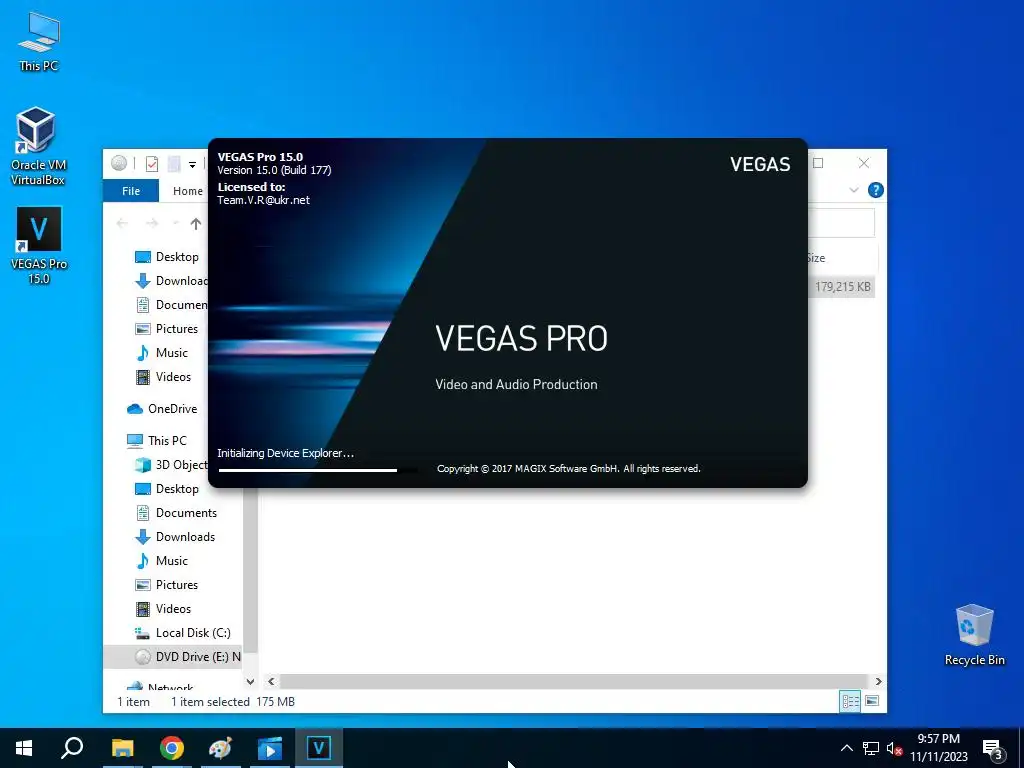Select the This PC desktop icon
This screenshot has width=1024, height=768.
tap(39, 41)
